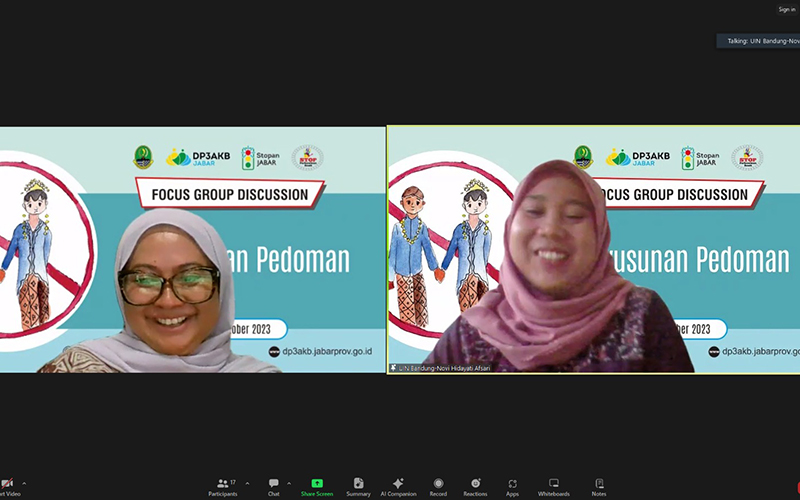Expand the Chat options arrow

point(290,483)
